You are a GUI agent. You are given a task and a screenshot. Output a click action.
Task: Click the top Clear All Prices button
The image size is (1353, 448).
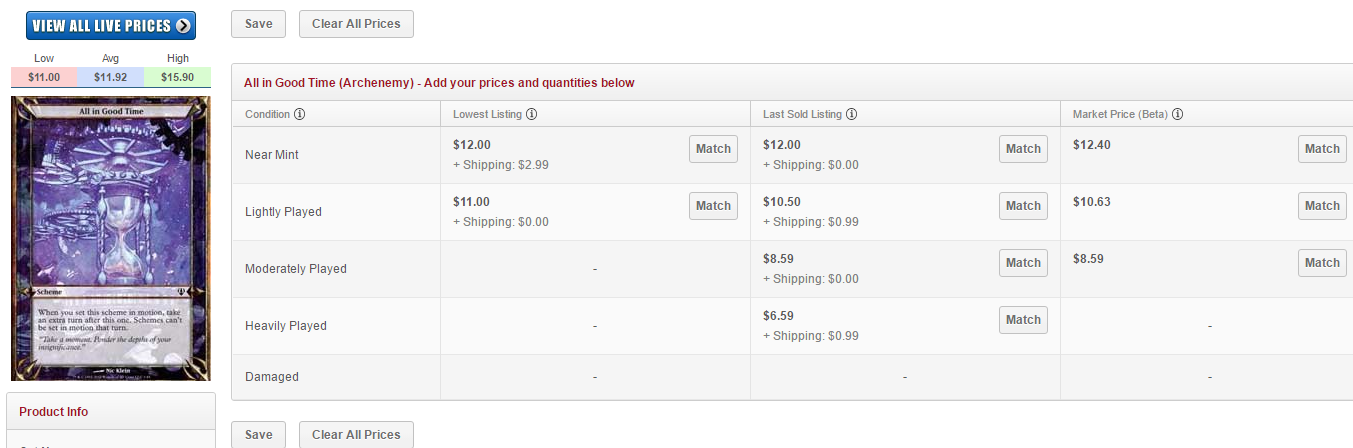coord(356,24)
